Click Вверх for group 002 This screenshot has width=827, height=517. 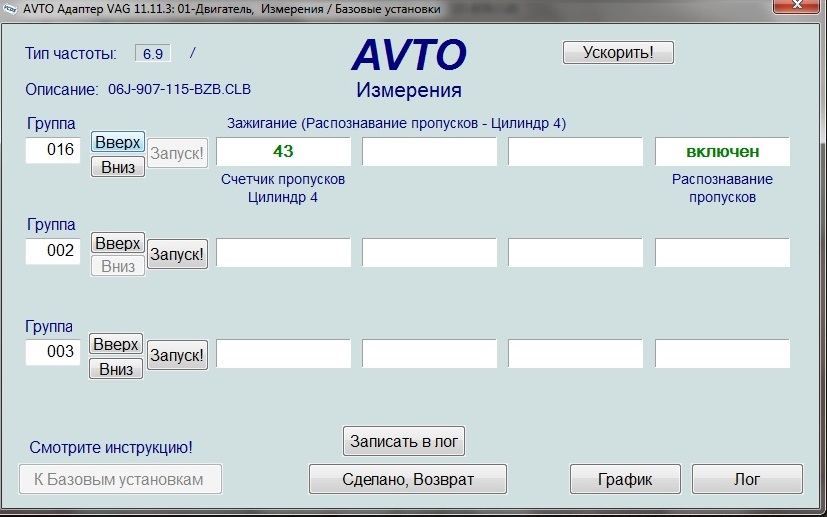click(118, 243)
